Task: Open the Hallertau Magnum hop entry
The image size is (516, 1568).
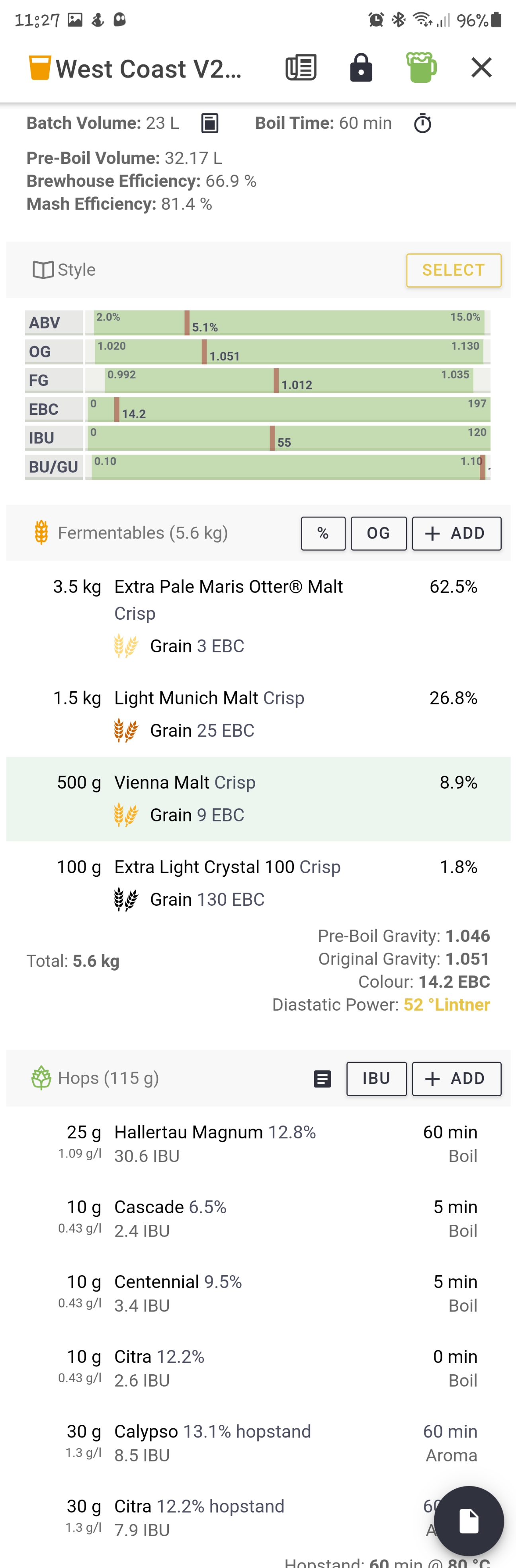Action: (258, 1144)
